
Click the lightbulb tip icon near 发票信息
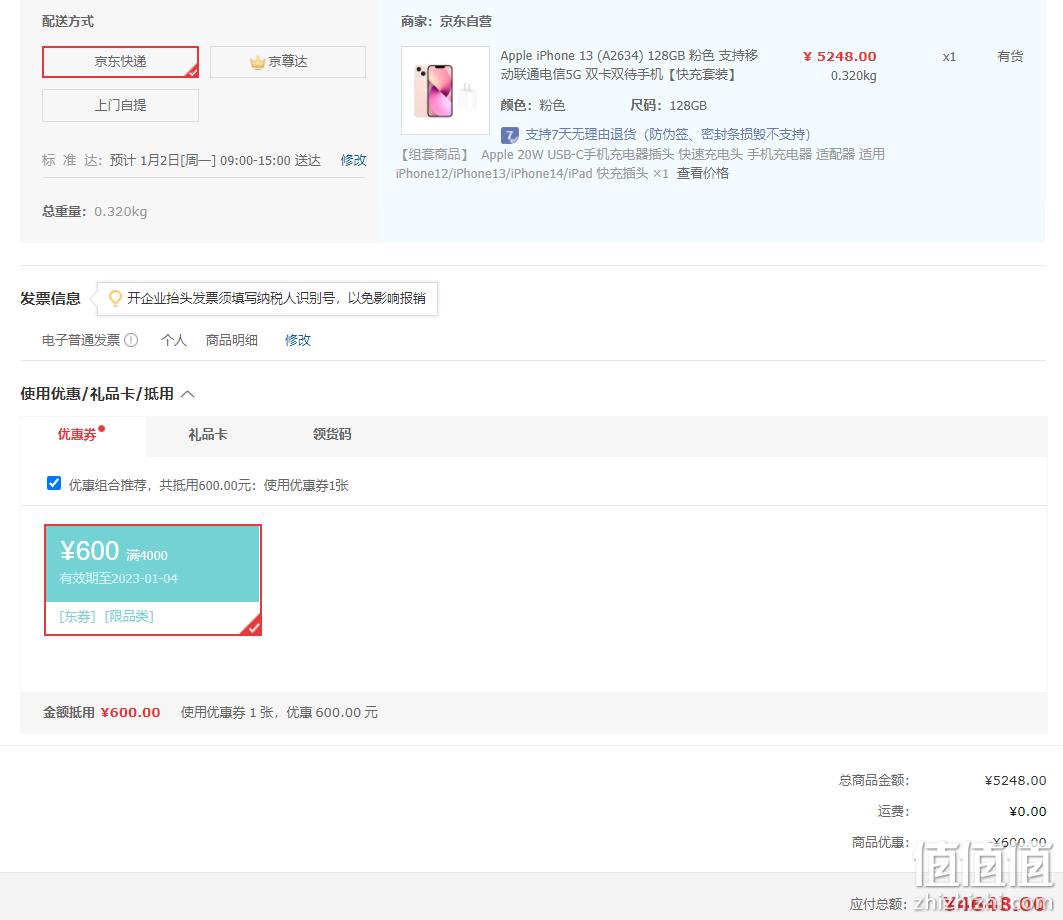point(115,298)
